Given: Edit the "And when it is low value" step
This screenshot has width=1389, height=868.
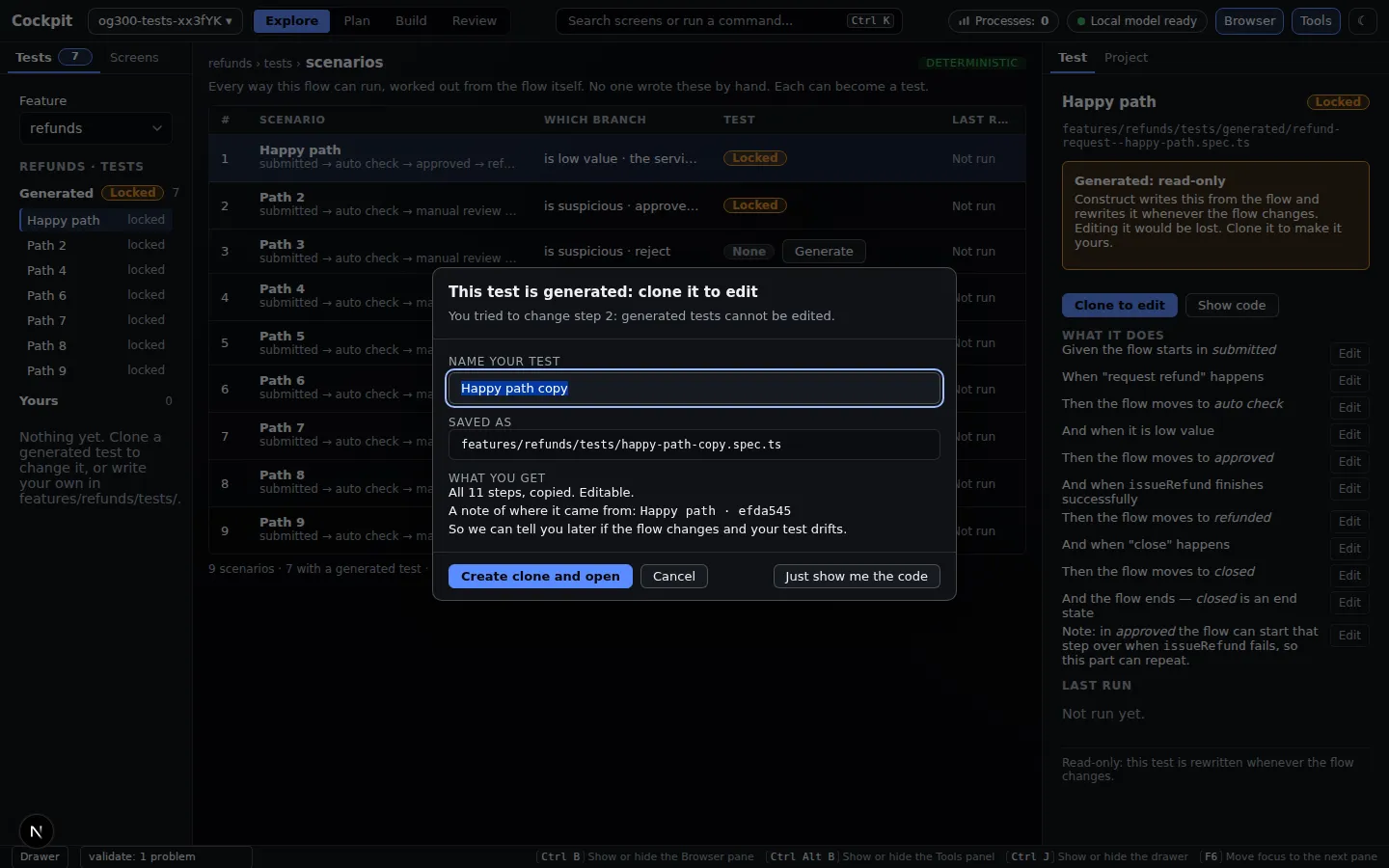Looking at the screenshot, I should tap(1349, 435).
